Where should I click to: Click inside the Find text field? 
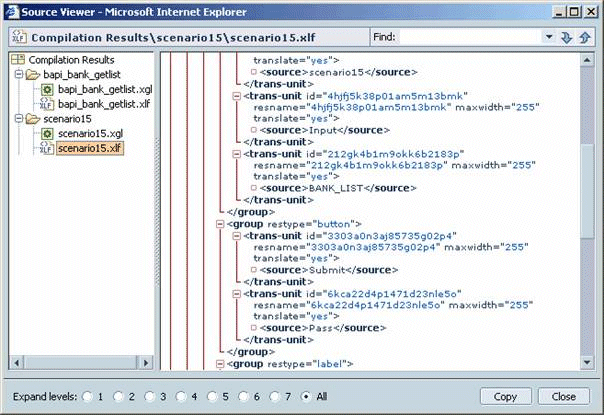(x=470, y=37)
